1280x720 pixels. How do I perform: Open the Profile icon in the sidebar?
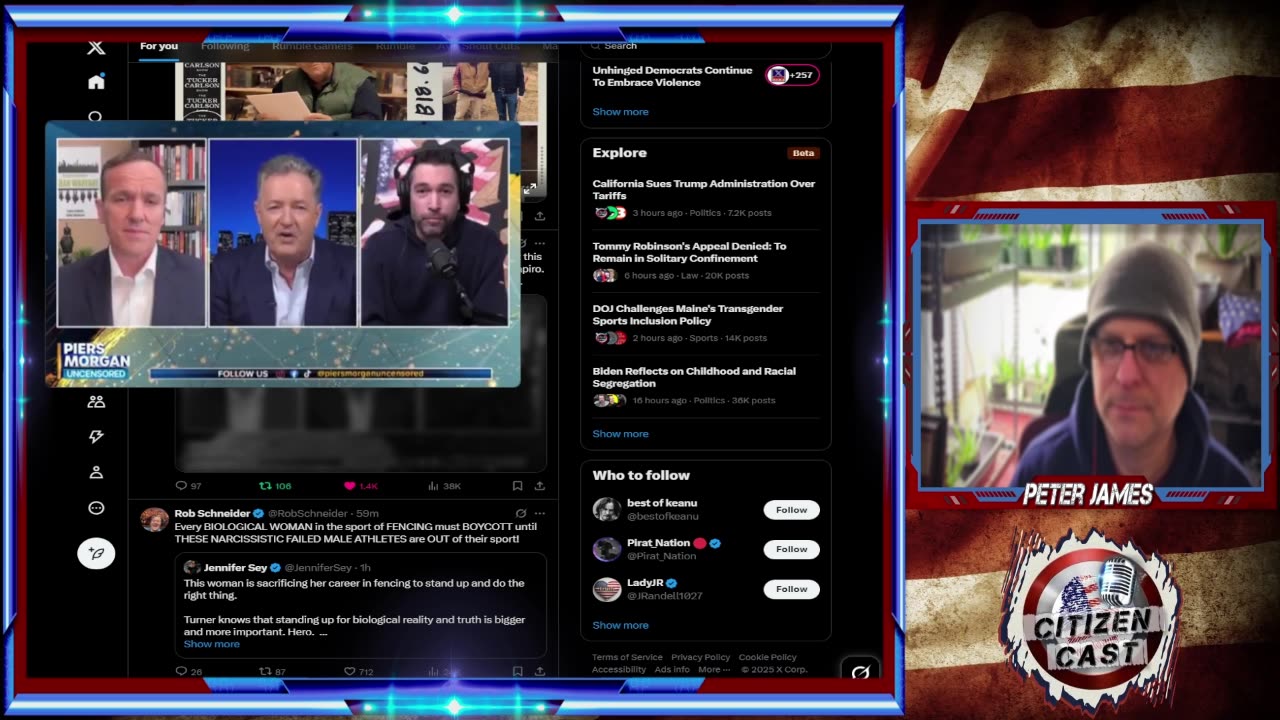tap(96, 472)
